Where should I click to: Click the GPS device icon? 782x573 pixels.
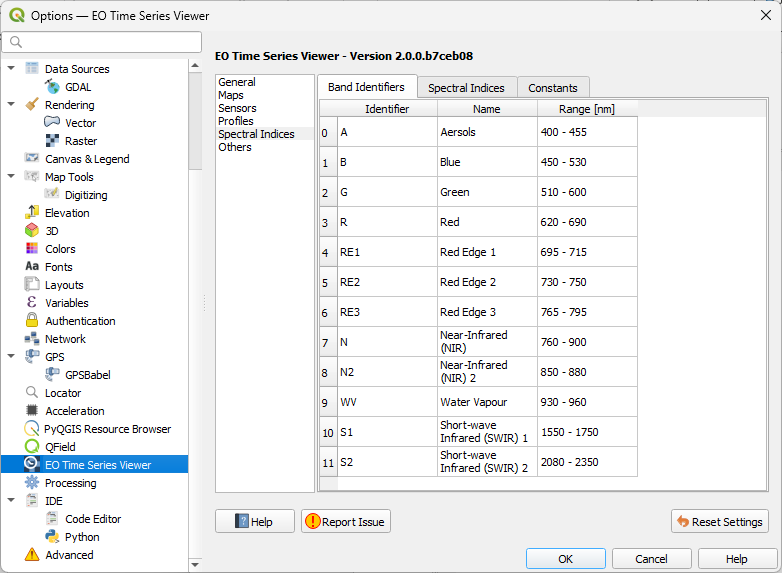click(x=32, y=356)
